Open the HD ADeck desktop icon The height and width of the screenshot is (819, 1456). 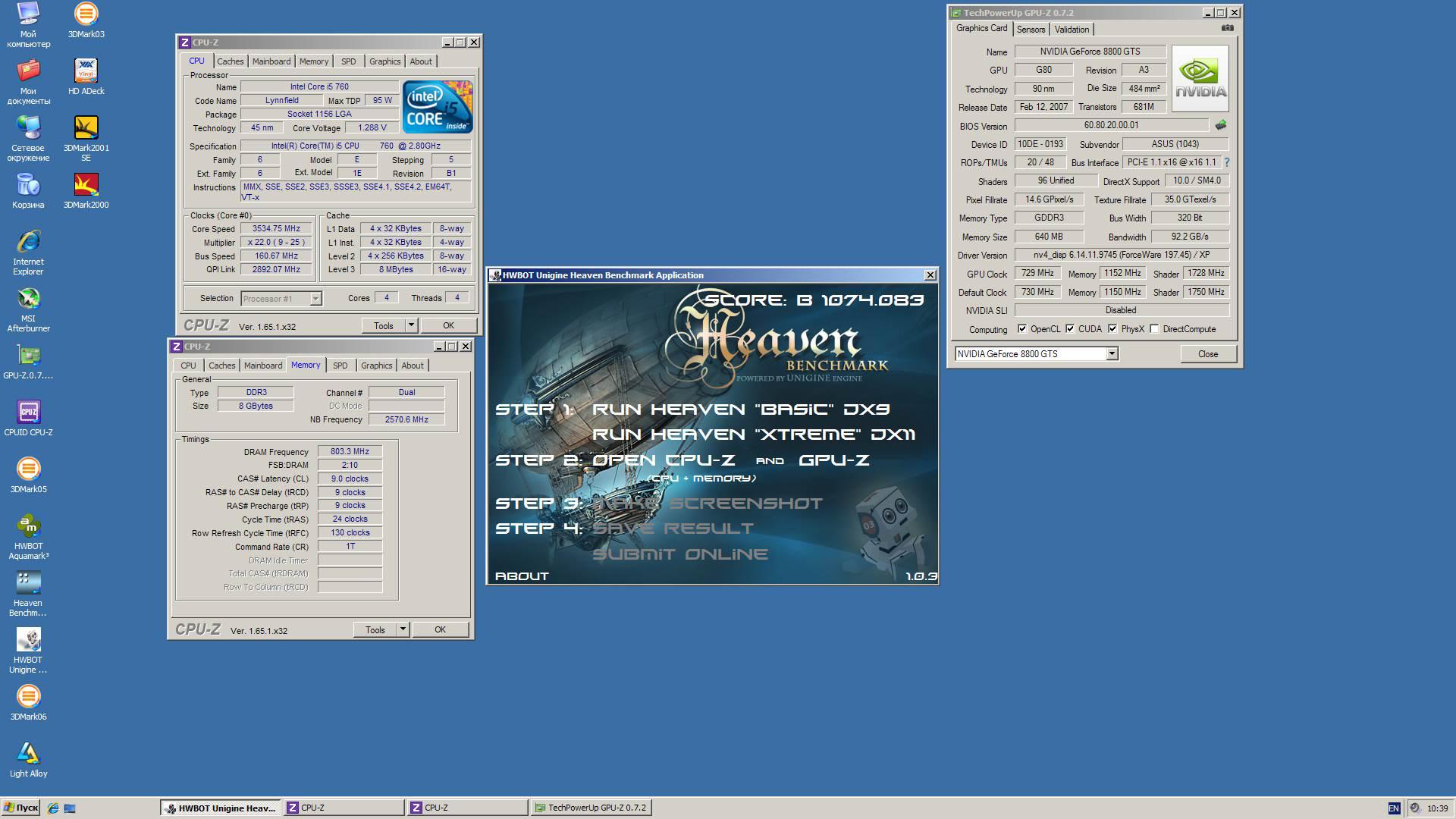[86, 77]
